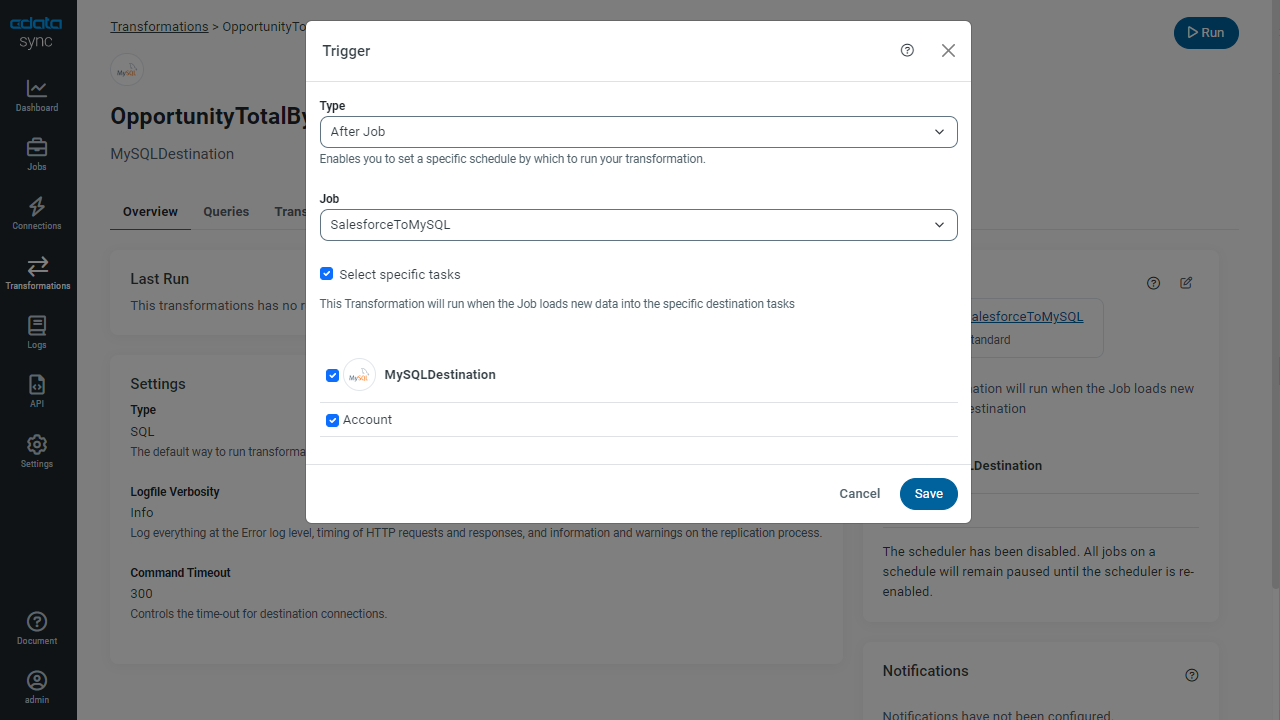Open Logs from the sidebar
The width and height of the screenshot is (1280, 720).
coord(37,333)
